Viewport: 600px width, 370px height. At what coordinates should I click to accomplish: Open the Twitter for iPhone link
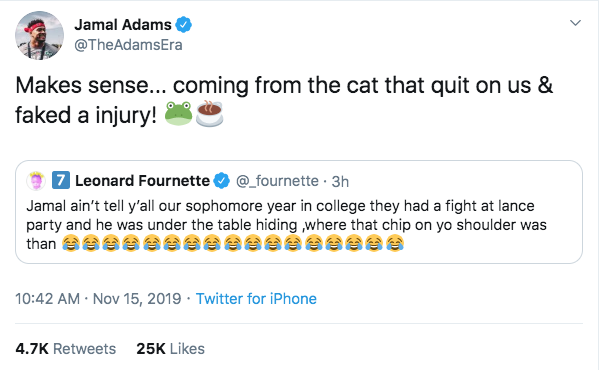tap(256, 298)
